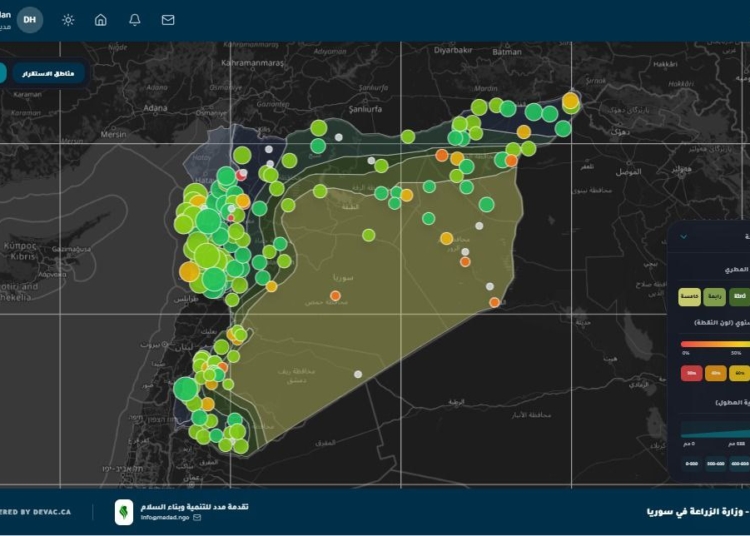This screenshot has width=750, height=536.
Task: Open the DH user avatar menu
Action: [30, 20]
